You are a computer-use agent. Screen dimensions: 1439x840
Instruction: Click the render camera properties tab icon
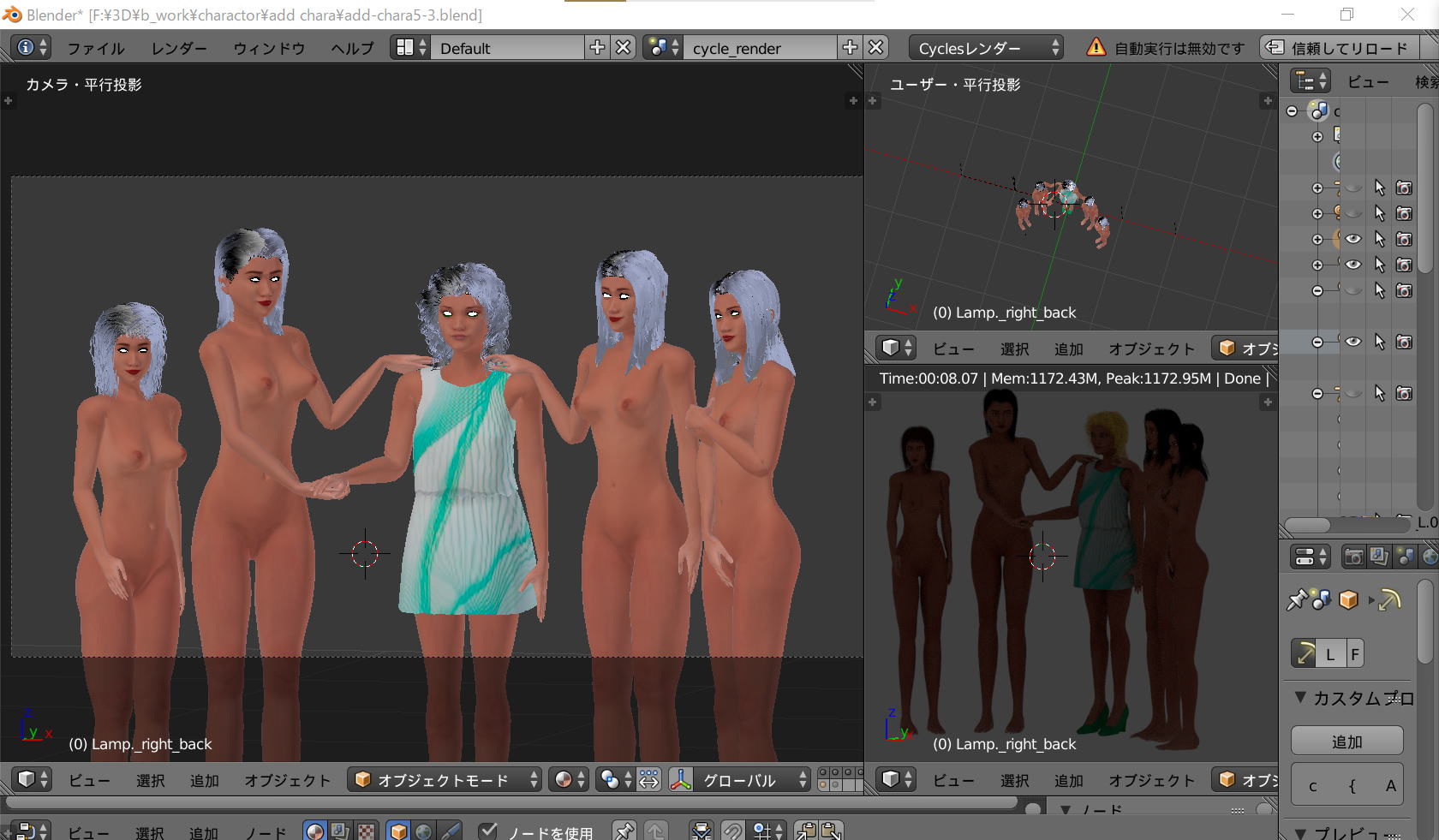point(1353,557)
